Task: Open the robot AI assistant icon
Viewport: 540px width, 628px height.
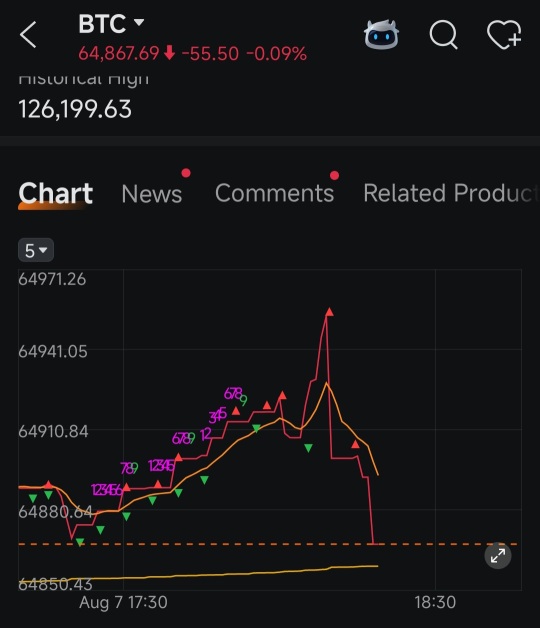Action: pos(381,35)
